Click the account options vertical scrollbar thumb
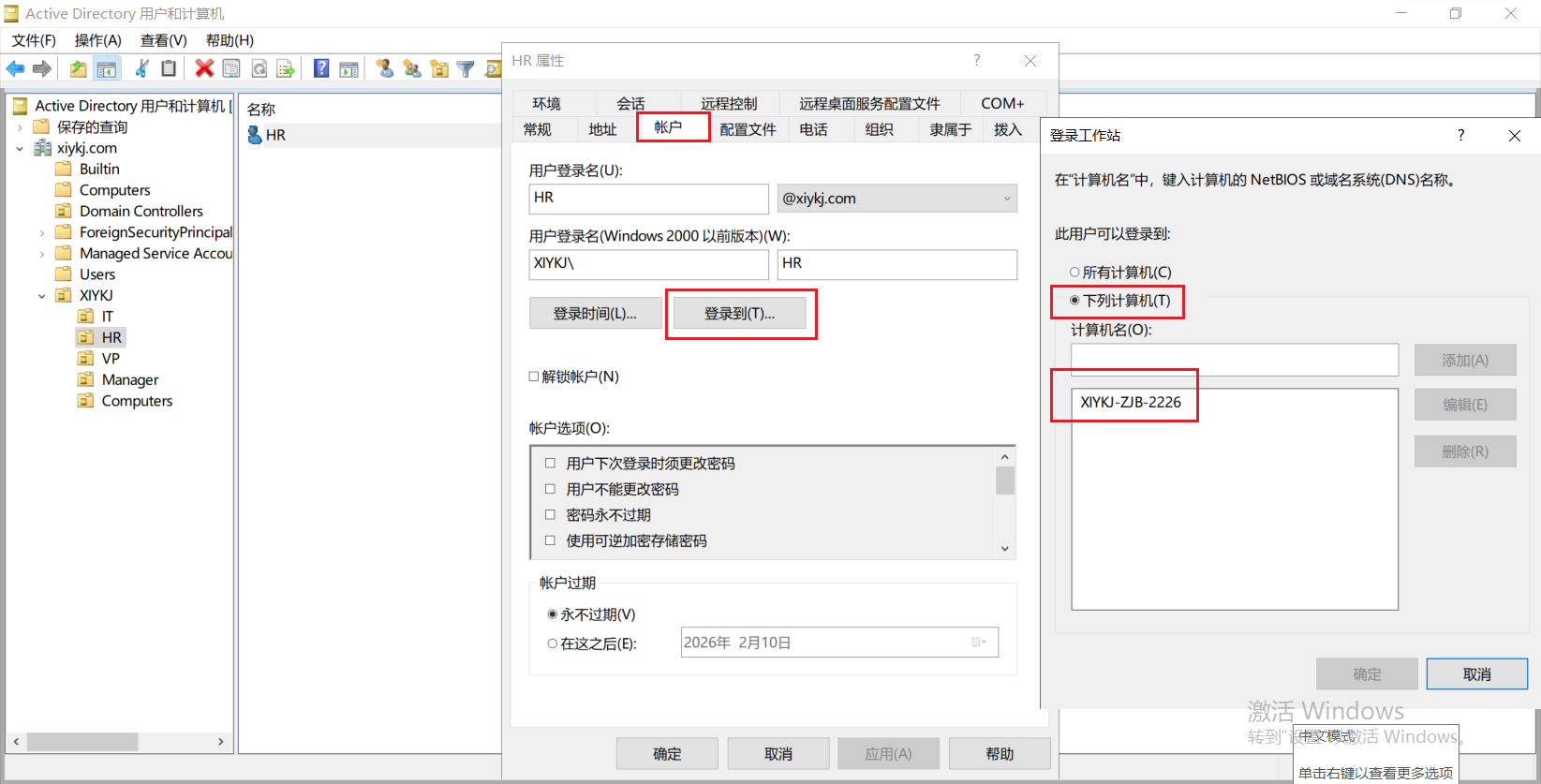Screen dimensions: 1541x784 (x=1005, y=481)
